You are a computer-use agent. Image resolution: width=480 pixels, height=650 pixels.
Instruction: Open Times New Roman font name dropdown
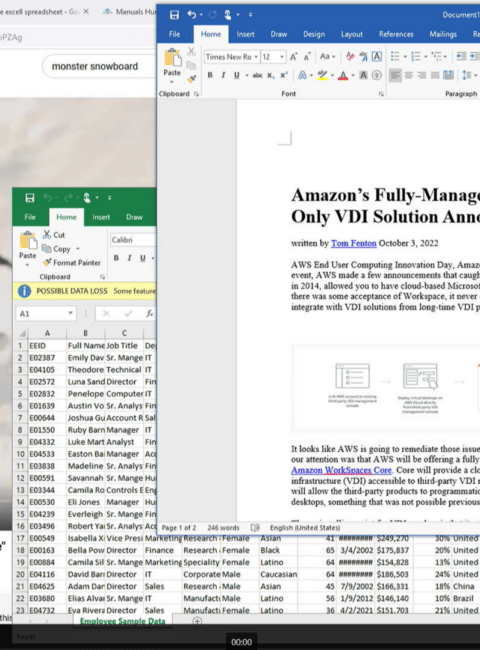[x=256, y=57]
